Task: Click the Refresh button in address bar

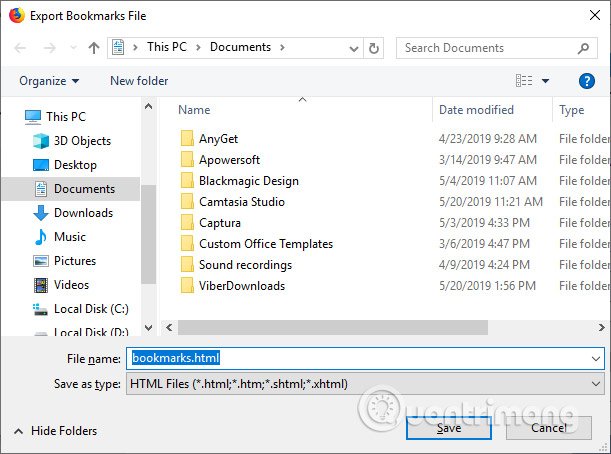Action: pos(374,47)
